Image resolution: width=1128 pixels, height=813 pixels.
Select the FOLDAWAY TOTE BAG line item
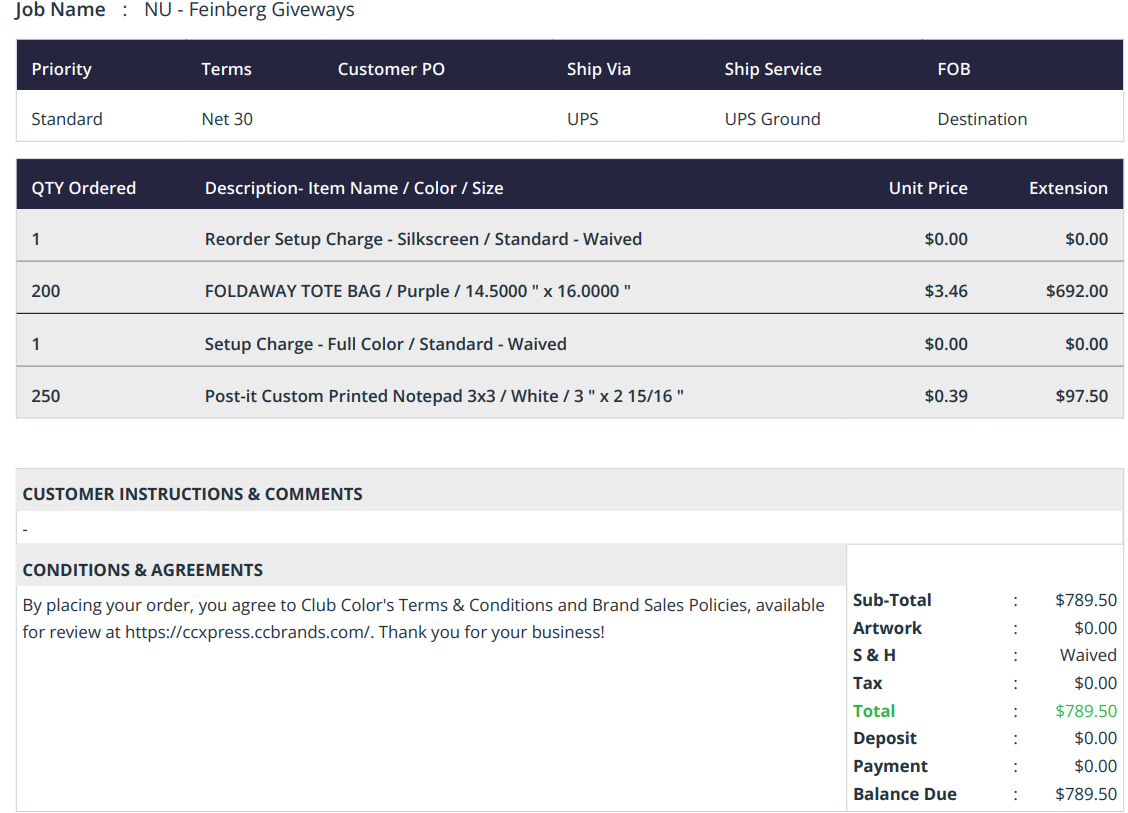pyautogui.click(x=569, y=291)
